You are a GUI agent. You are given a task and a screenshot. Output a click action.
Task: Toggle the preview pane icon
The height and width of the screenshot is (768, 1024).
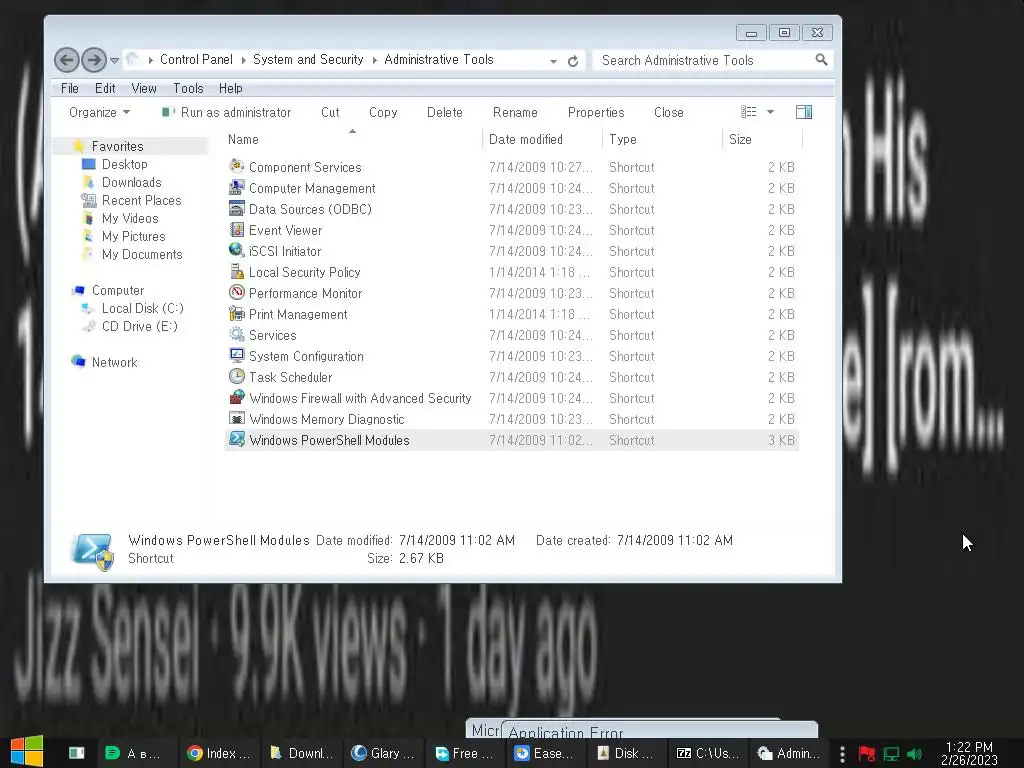click(x=804, y=112)
